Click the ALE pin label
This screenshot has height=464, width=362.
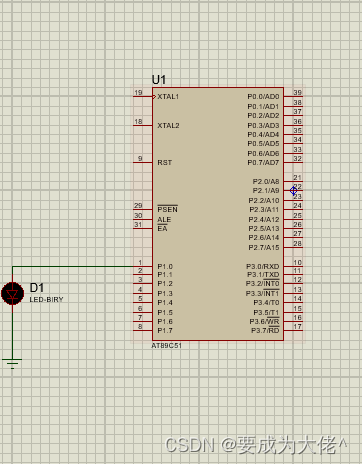[x=164, y=219]
